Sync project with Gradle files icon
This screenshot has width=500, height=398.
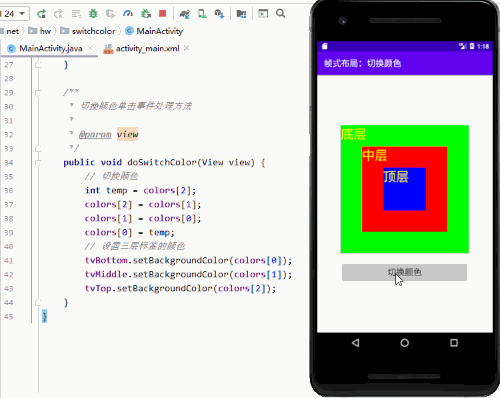tap(184, 14)
